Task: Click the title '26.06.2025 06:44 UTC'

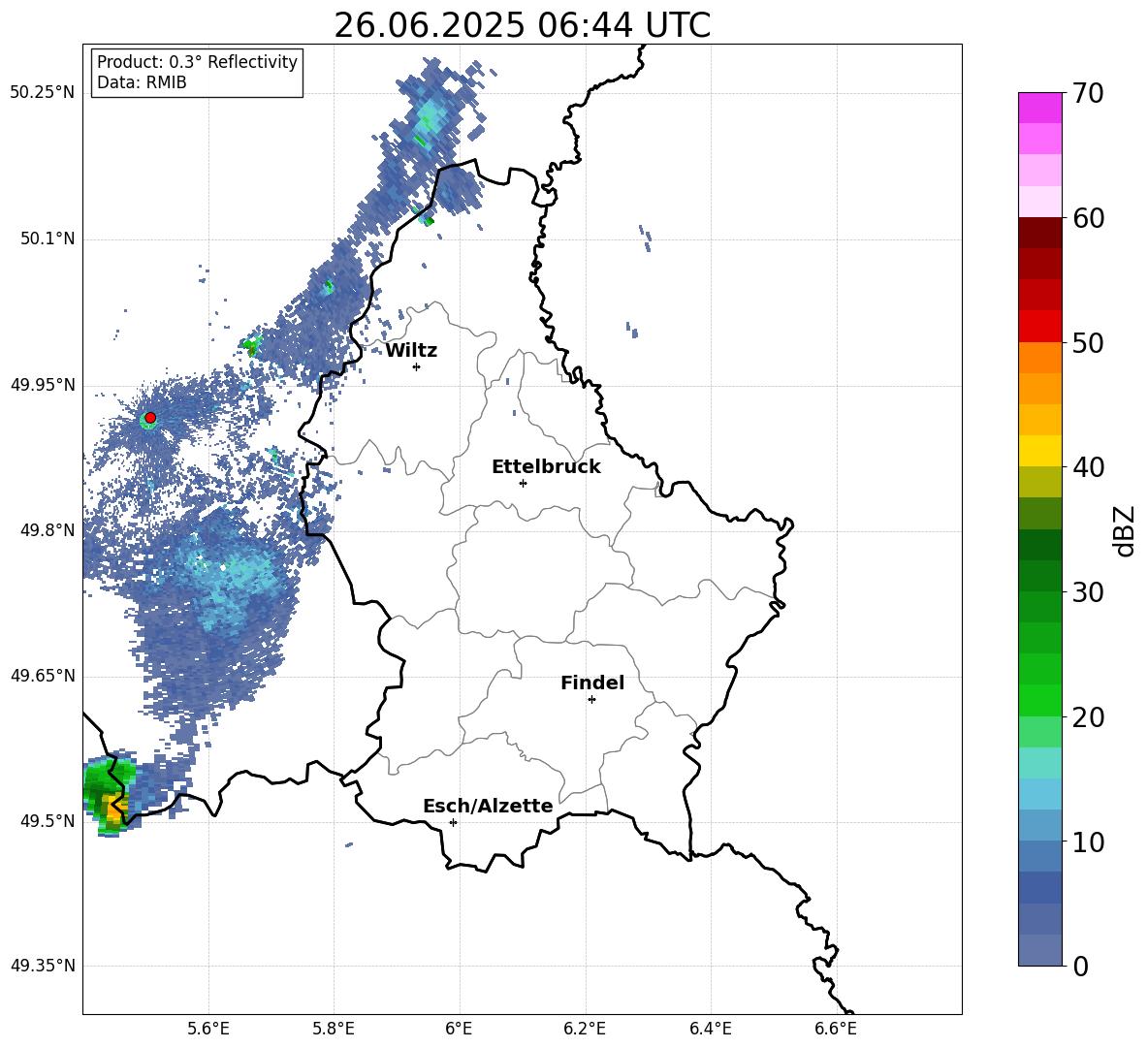Action: 522,25
